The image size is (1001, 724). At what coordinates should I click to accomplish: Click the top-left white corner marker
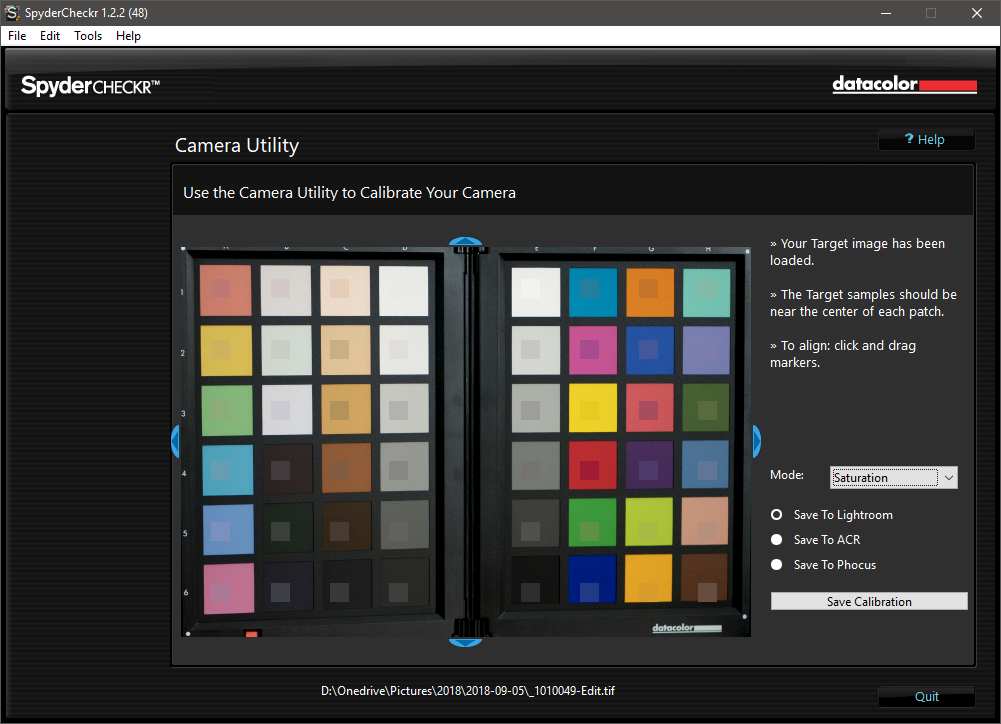[x=183, y=248]
